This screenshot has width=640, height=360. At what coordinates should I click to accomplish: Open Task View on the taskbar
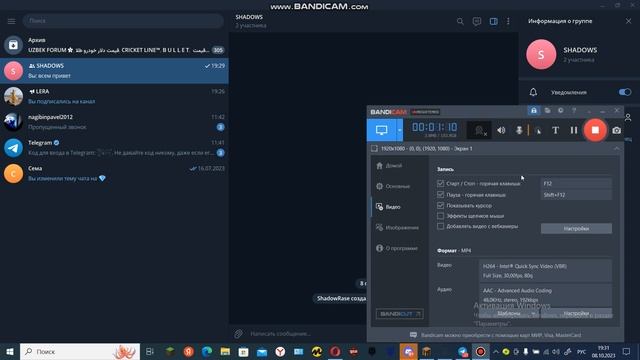pos(150,351)
